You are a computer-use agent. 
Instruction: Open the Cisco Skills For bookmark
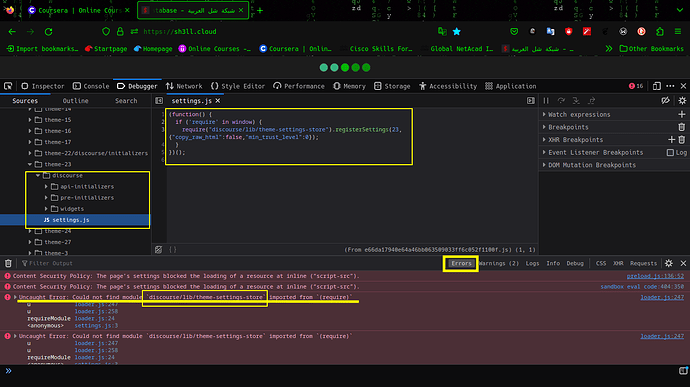pyautogui.click(x=376, y=48)
